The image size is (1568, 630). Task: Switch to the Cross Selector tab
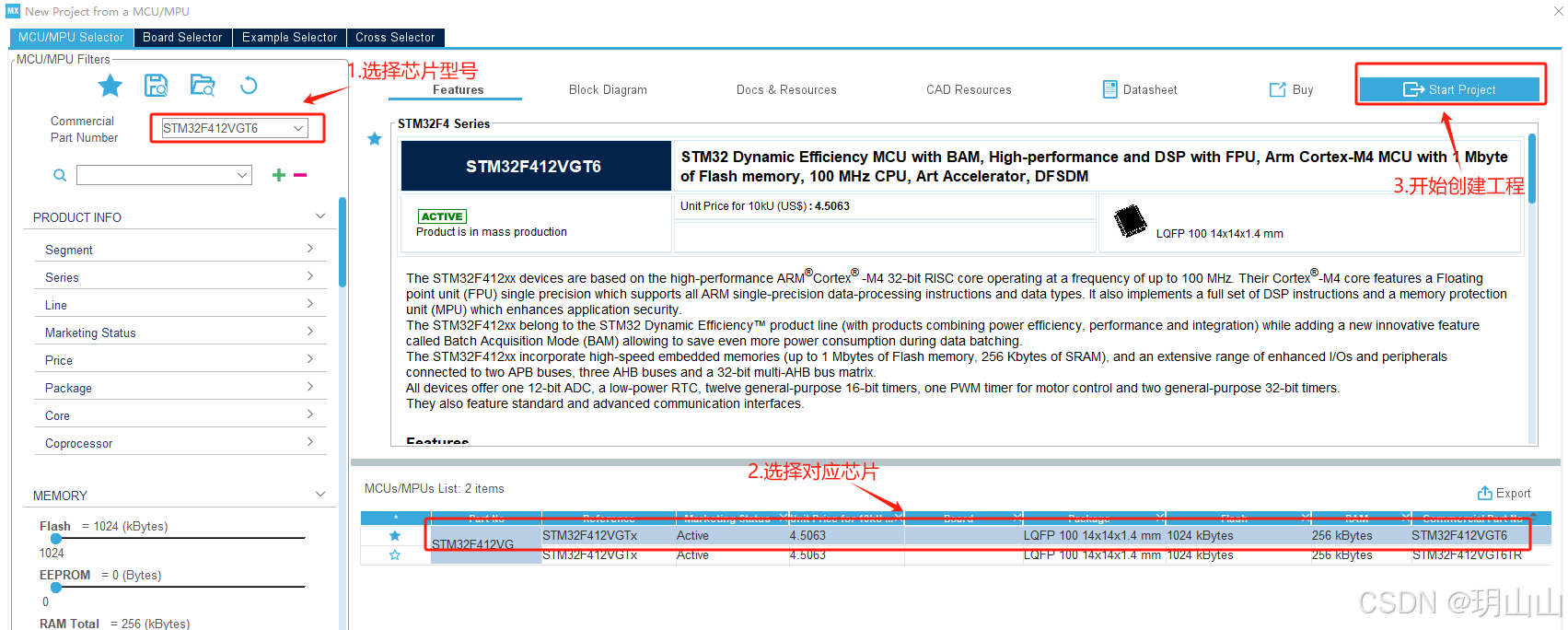pyautogui.click(x=395, y=38)
